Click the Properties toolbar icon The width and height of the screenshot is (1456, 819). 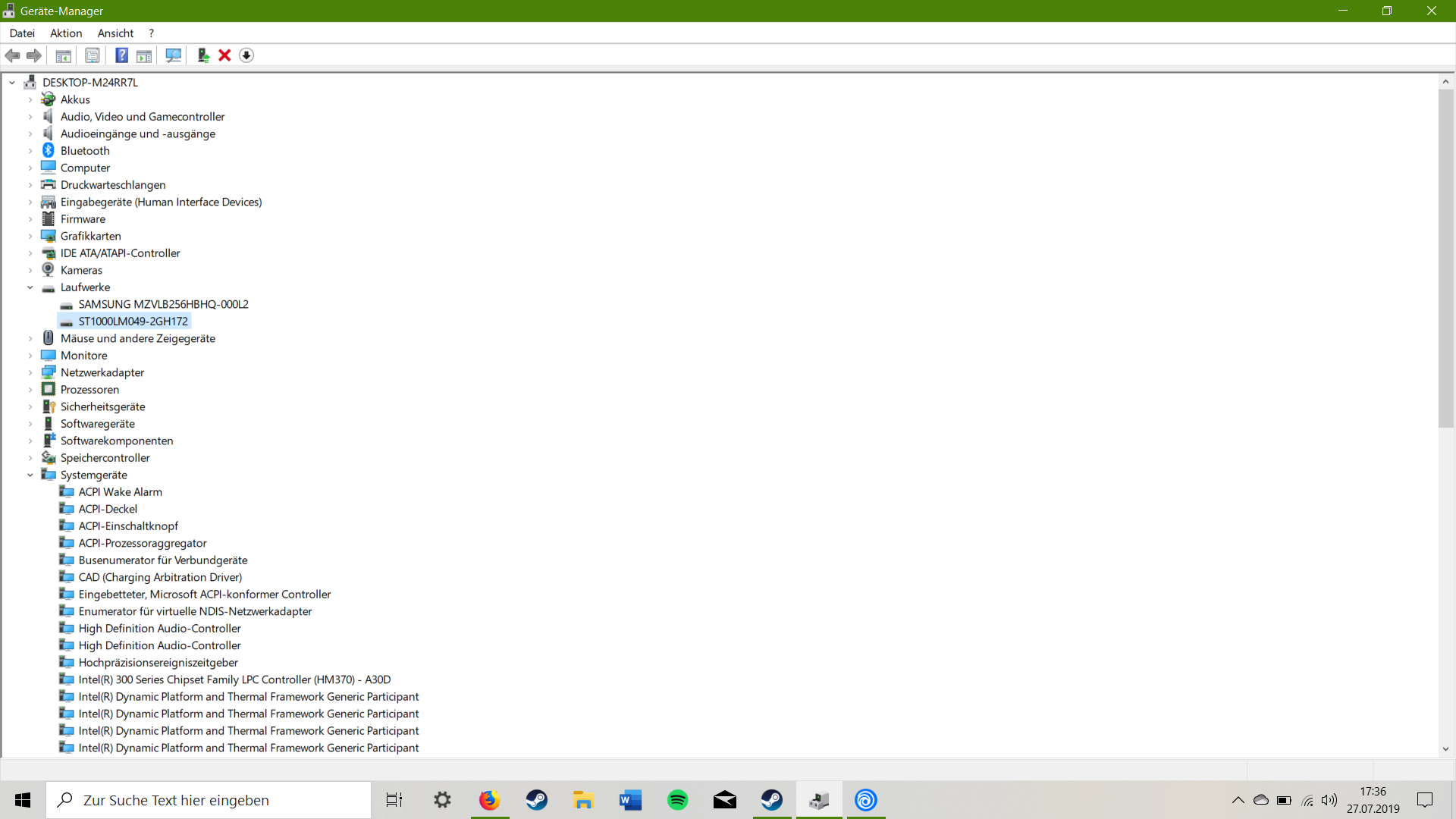click(x=92, y=55)
